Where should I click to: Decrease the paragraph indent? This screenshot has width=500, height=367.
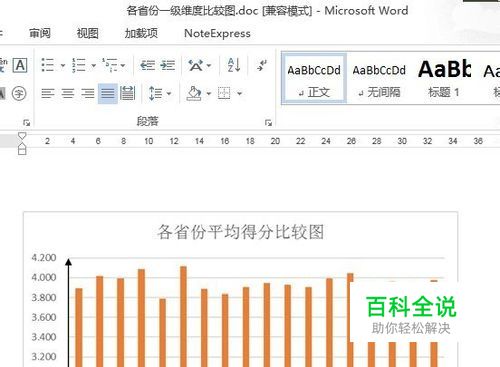coord(147,65)
